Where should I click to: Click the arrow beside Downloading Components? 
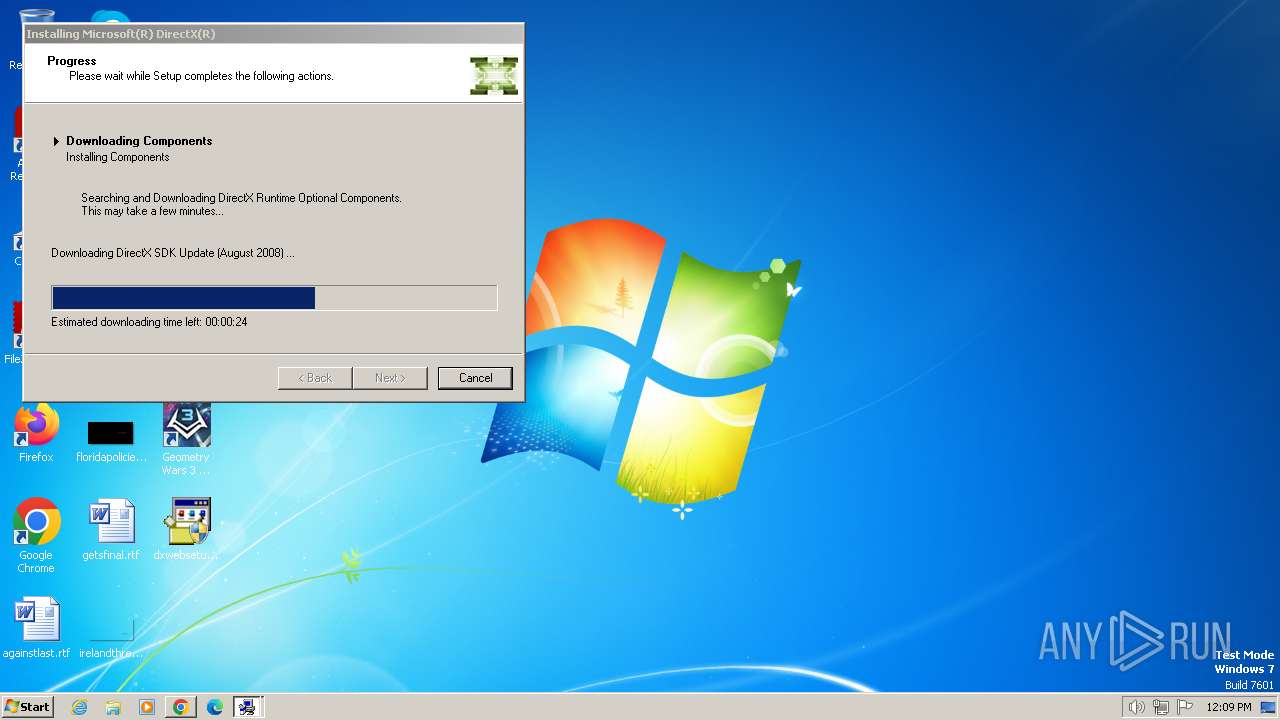57,141
